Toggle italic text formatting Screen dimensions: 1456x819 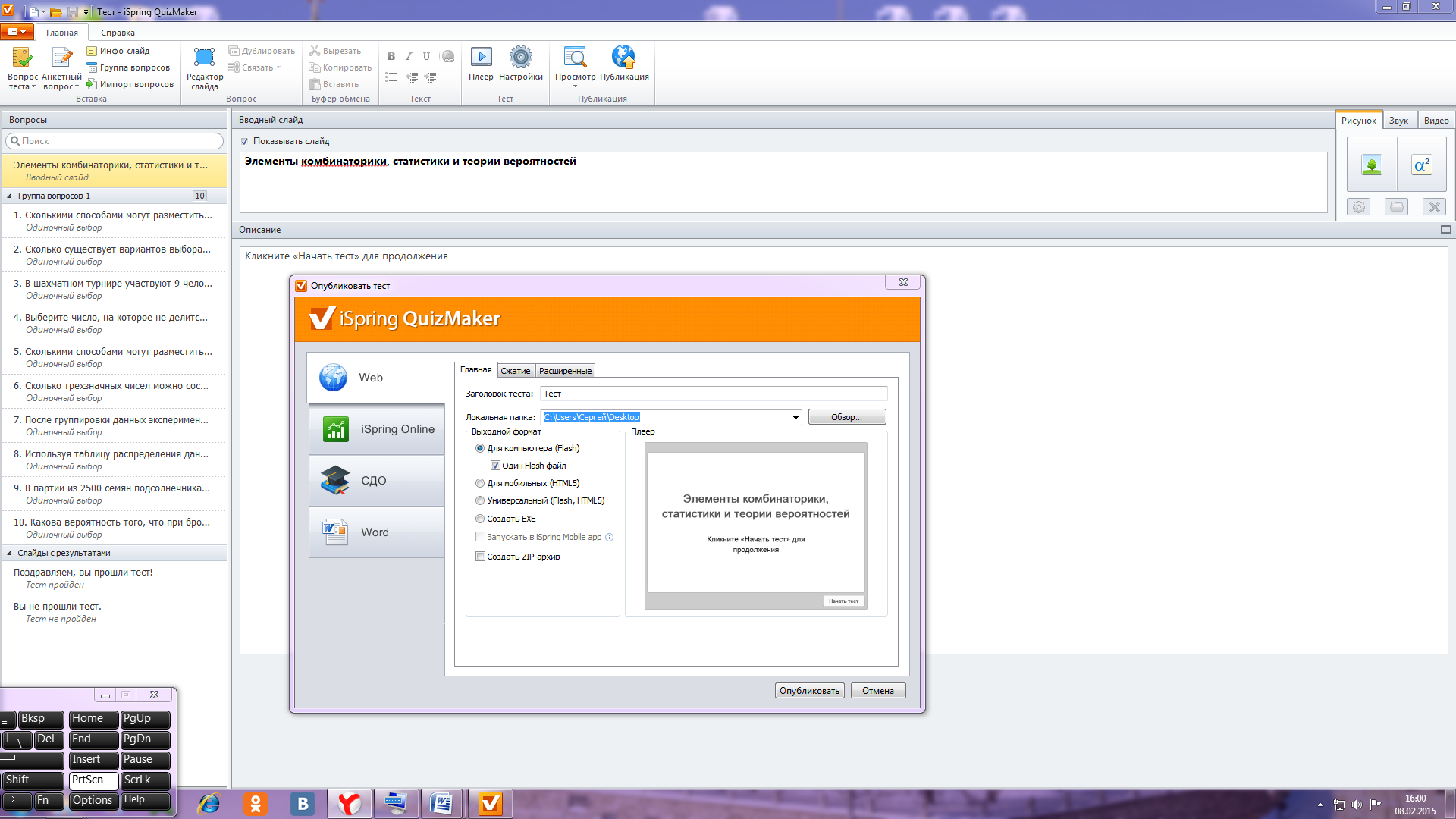click(409, 56)
